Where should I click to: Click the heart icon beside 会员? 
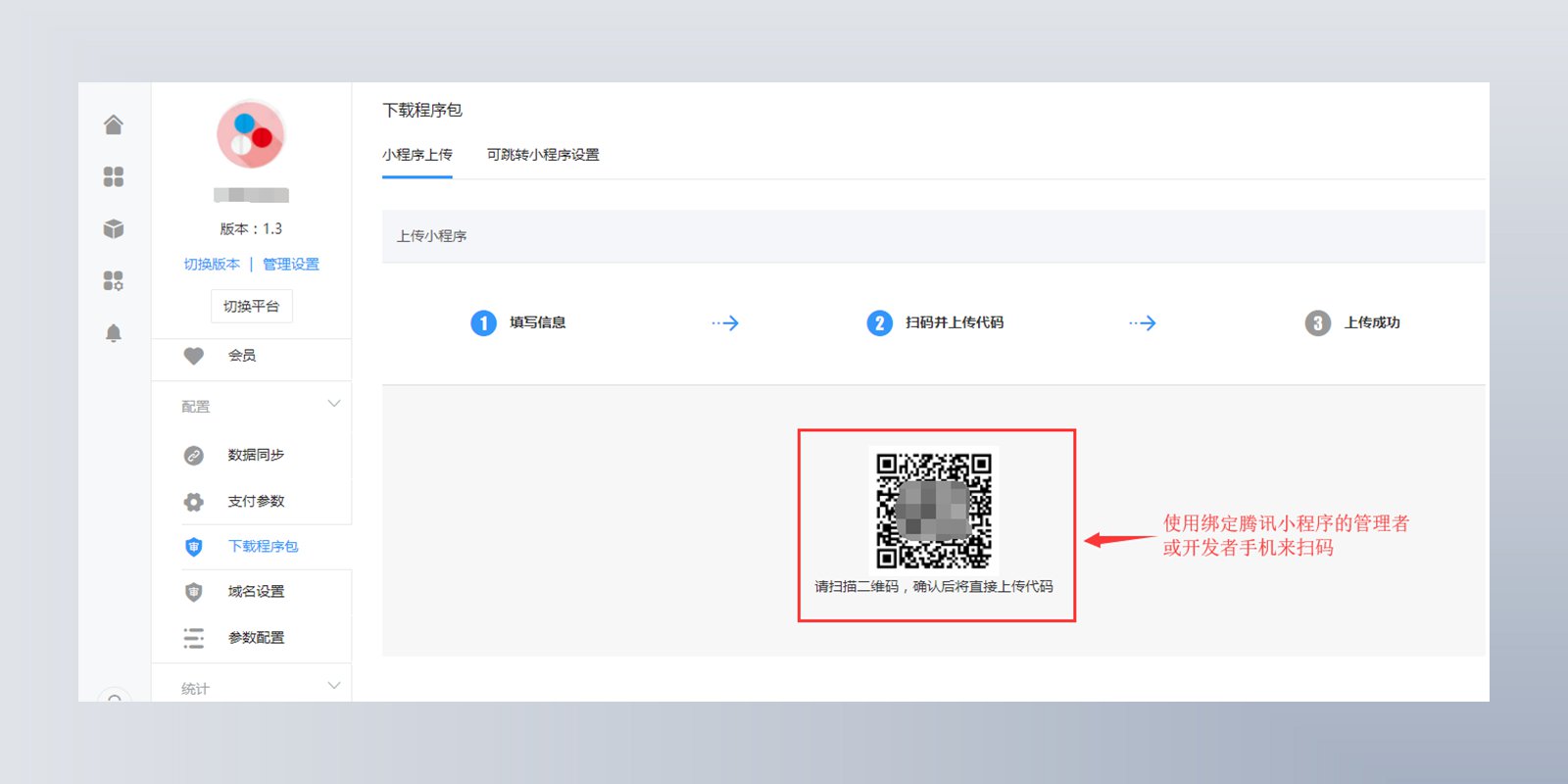pos(194,356)
